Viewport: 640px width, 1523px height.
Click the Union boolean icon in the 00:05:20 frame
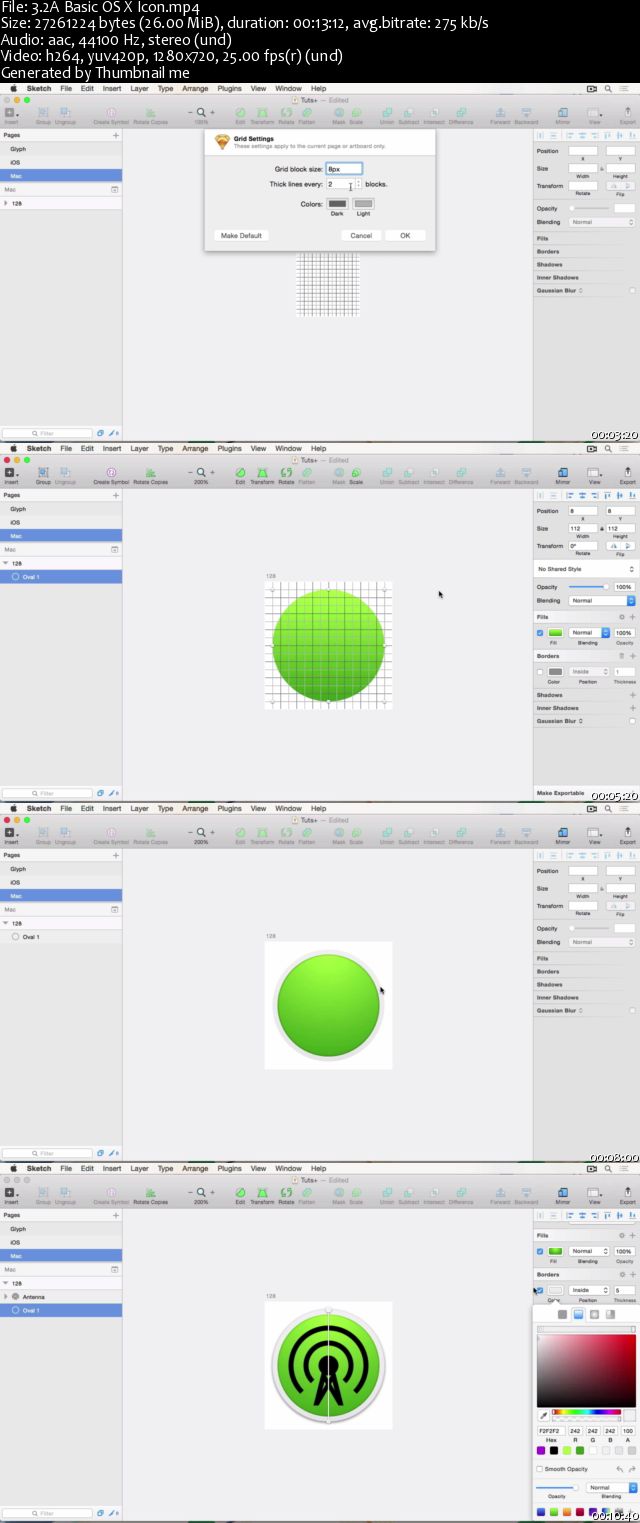tap(387, 475)
